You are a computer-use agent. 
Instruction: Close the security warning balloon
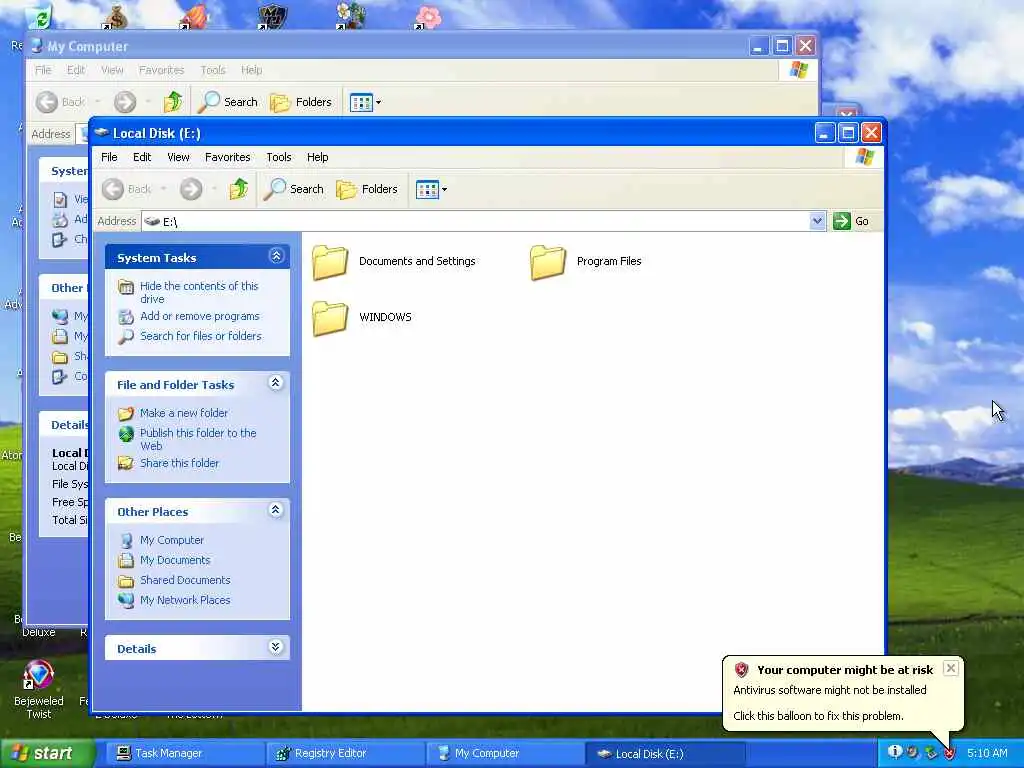pos(951,668)
